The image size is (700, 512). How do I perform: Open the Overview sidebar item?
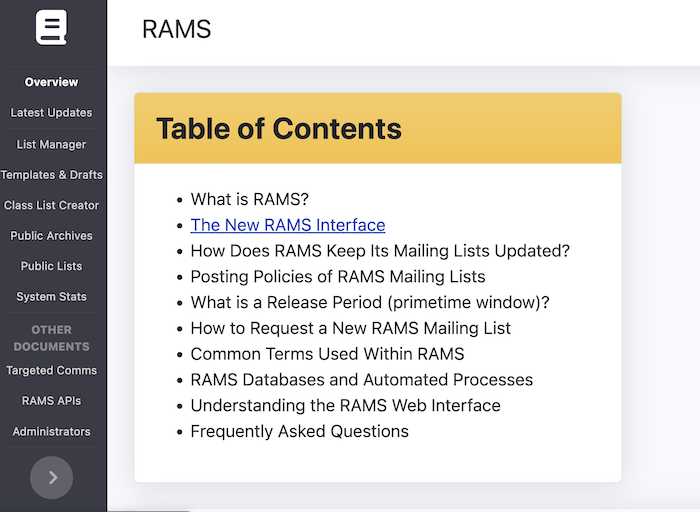click(51, 82)
